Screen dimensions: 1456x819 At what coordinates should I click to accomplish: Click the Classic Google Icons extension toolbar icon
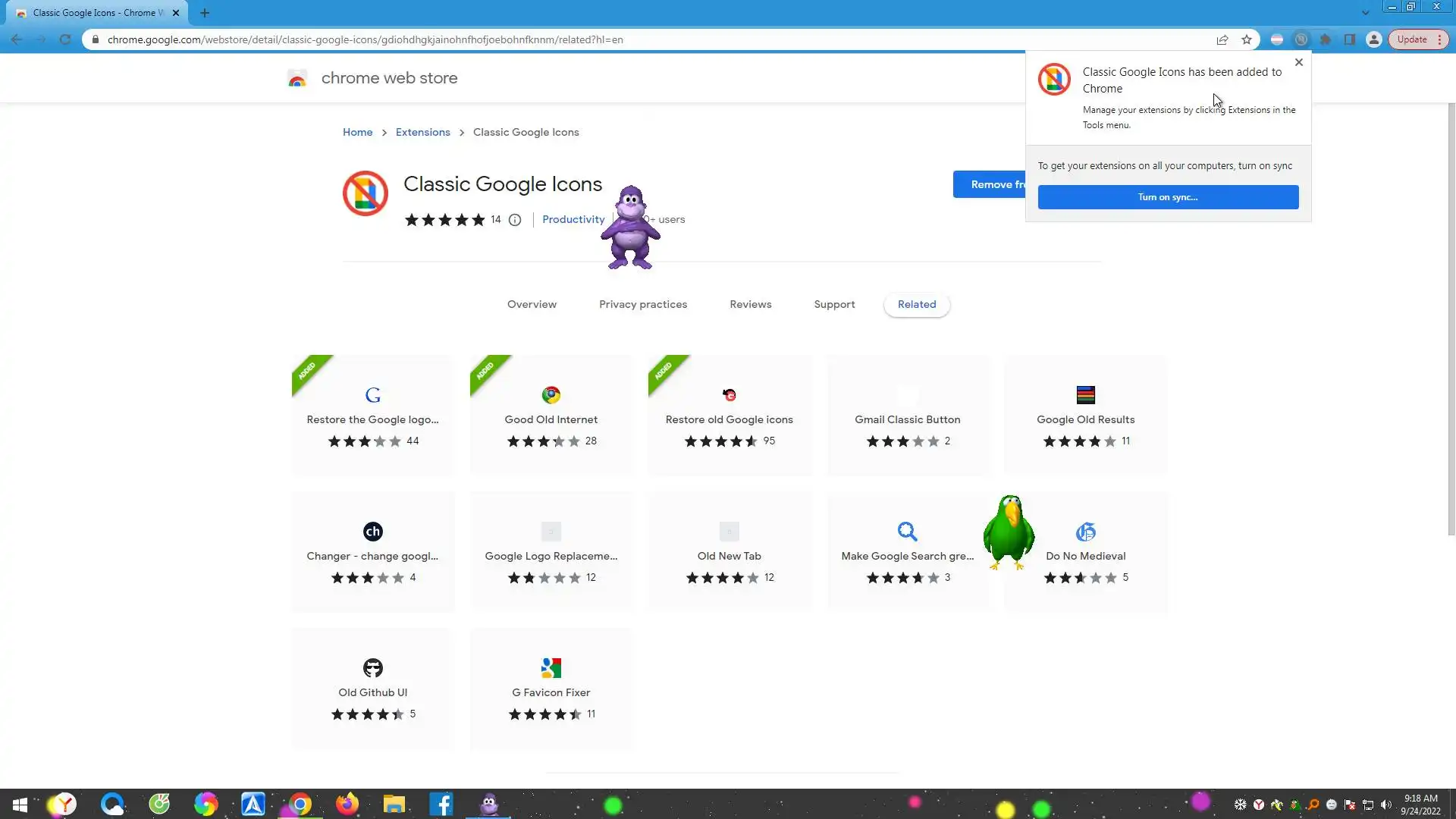pos(1301,39)
